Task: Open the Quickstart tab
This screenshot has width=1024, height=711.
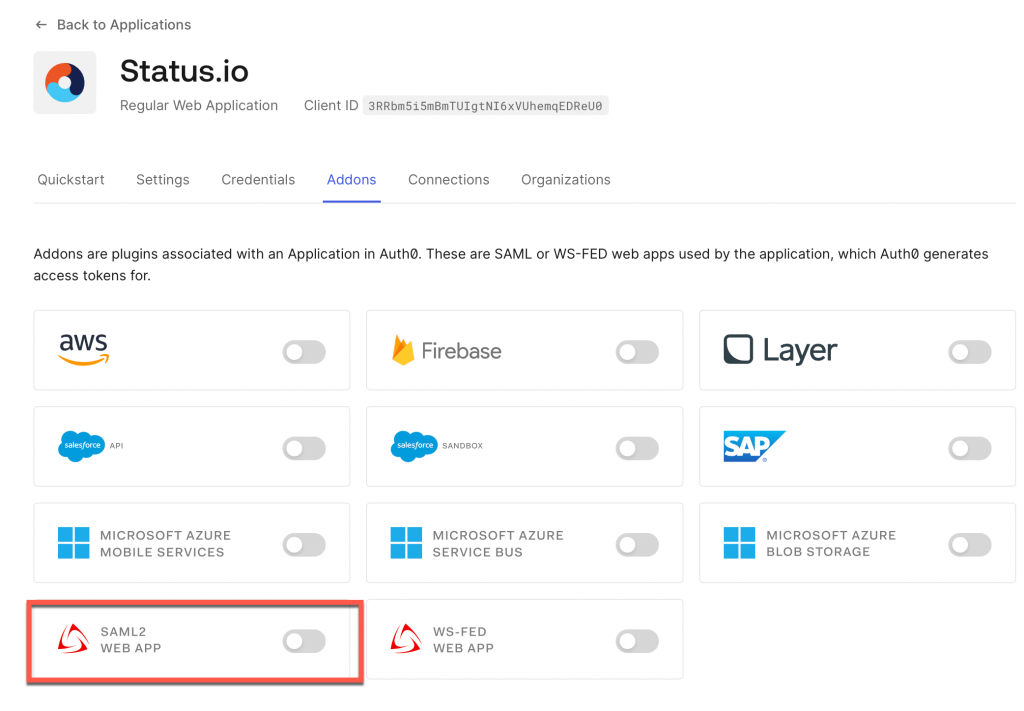Action: pos(70,180)
